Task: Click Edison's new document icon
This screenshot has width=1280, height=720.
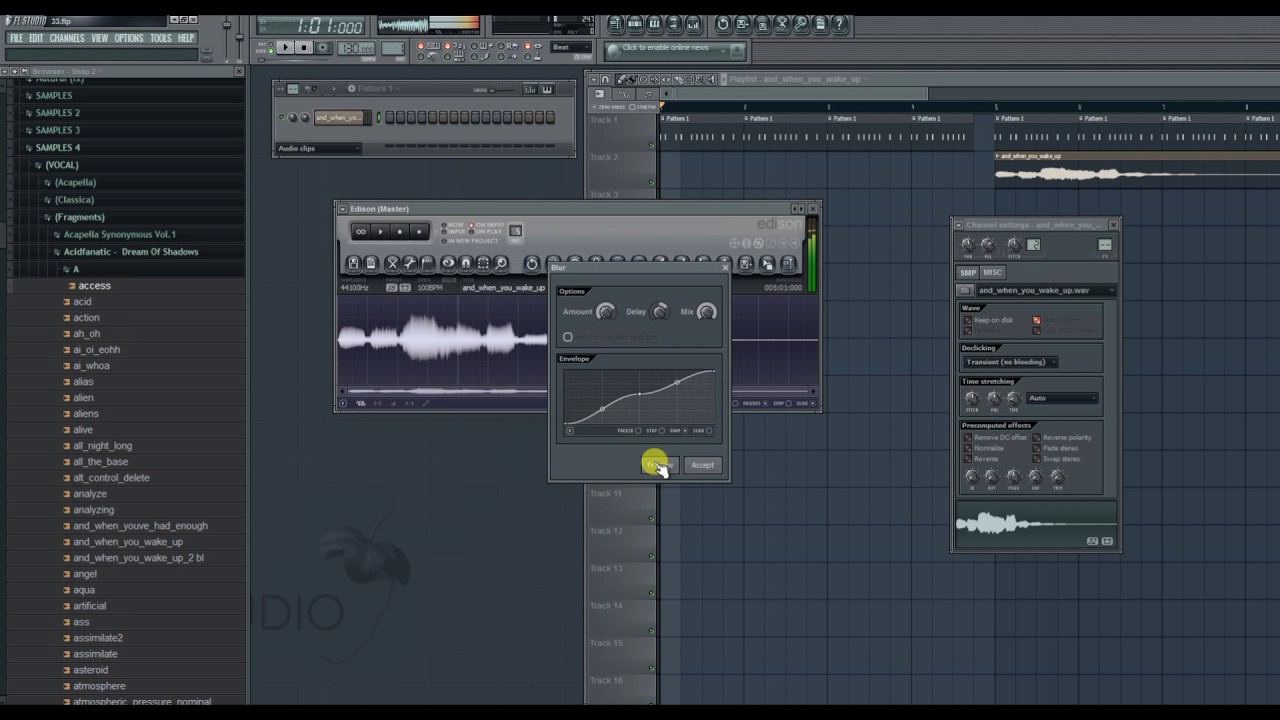Action: [371, 263]
